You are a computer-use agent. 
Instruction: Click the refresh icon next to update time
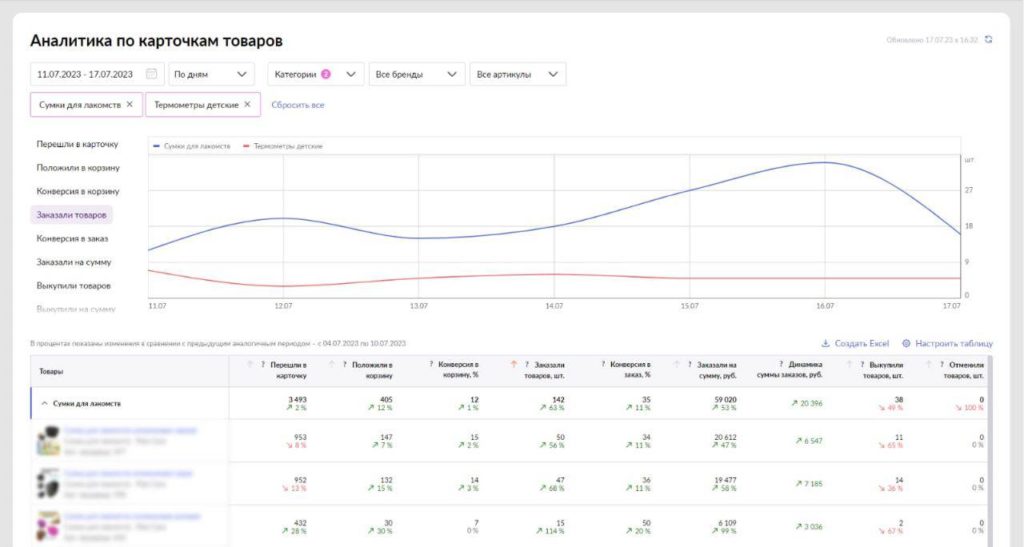[x=989, y=40]
